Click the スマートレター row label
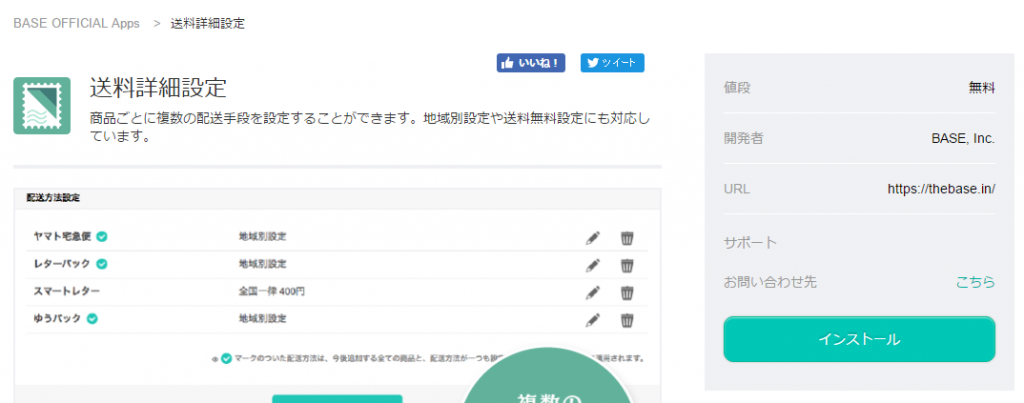 pos(67,291)
